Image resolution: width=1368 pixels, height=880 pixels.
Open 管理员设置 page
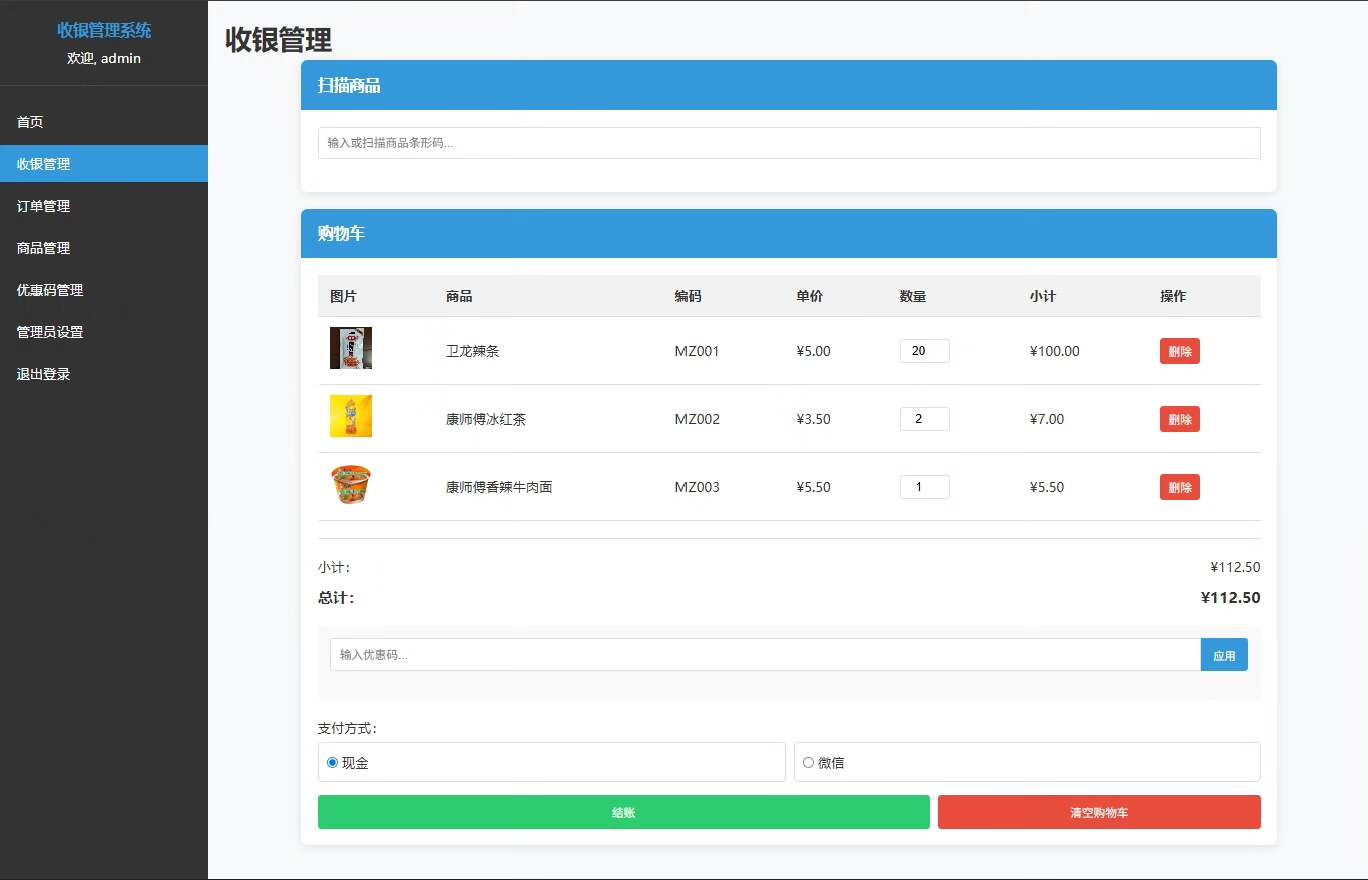[49, 332]
